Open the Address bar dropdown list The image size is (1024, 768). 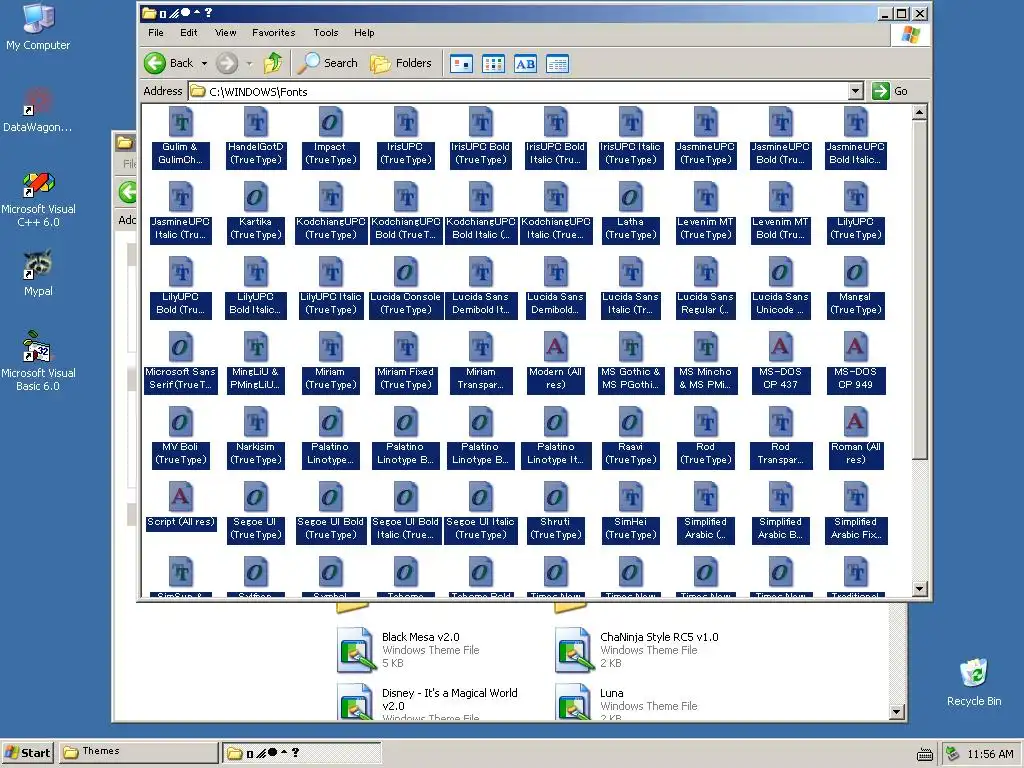pyautogui.click(x=856, y=91)
